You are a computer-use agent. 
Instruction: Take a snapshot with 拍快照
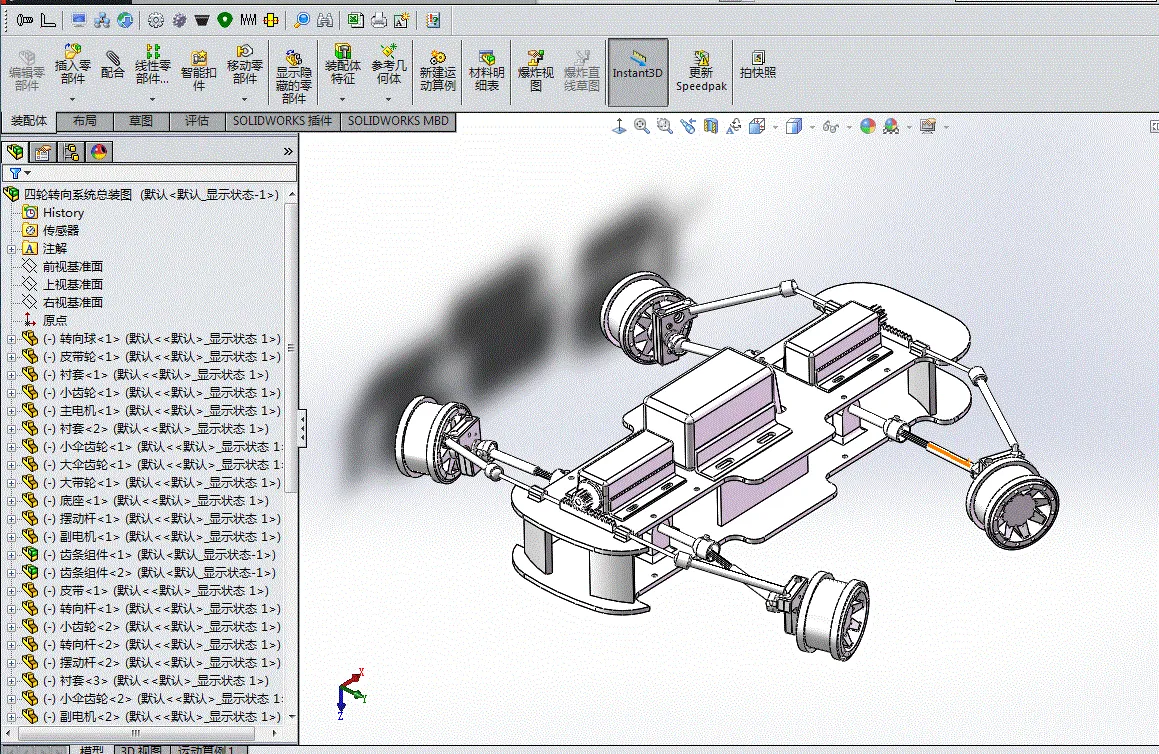[x=758, y=64]
